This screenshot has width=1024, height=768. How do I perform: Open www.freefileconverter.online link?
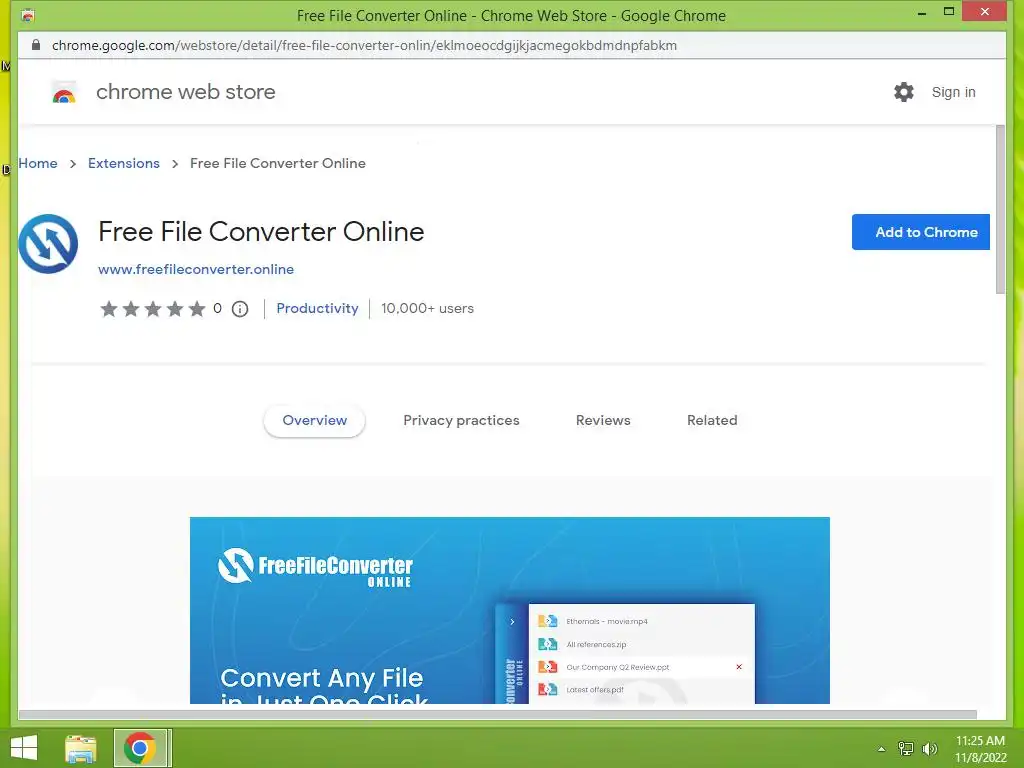(196, 269)
